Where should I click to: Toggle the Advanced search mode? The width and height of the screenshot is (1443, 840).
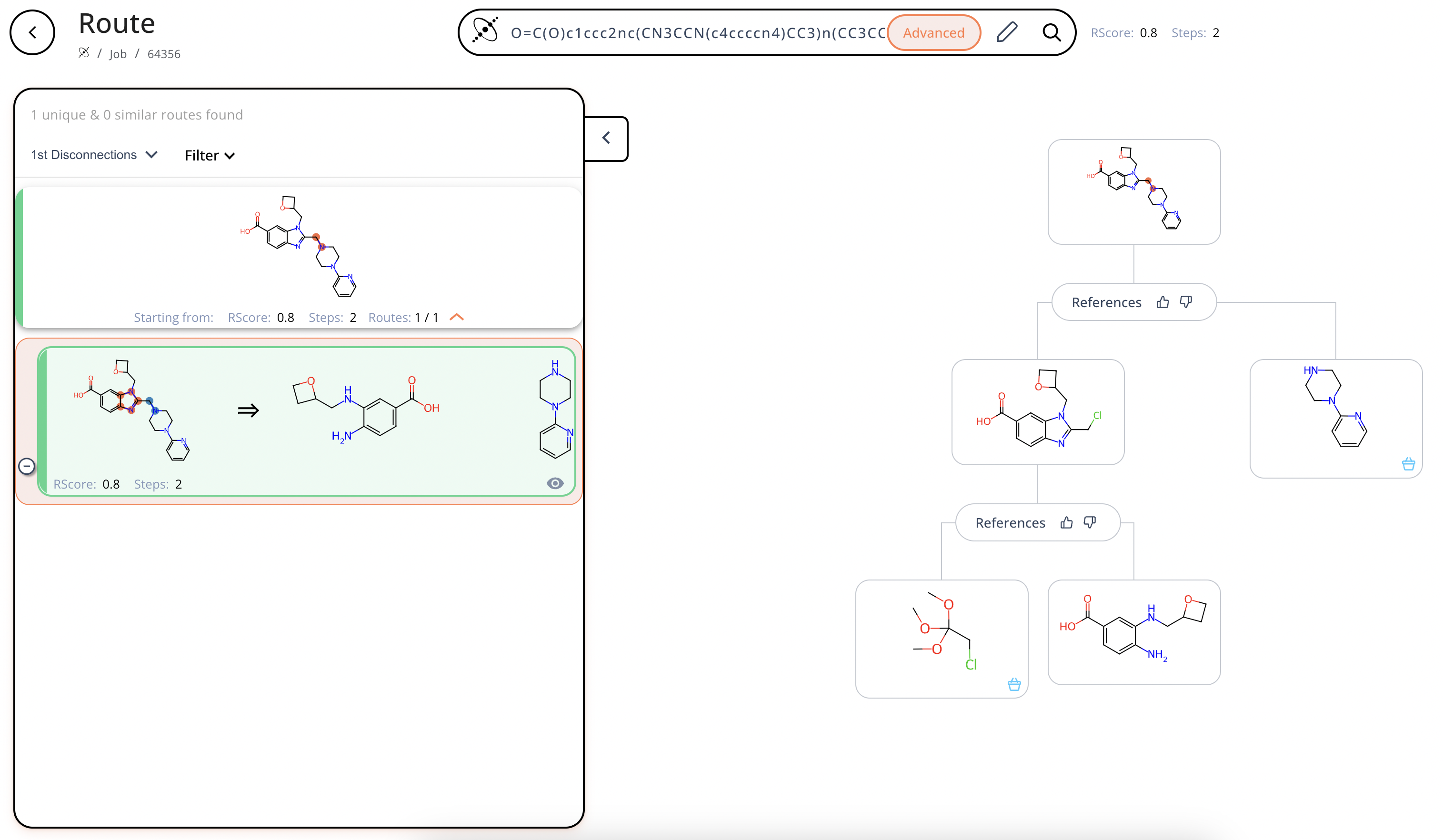click(x=933, y=33)
